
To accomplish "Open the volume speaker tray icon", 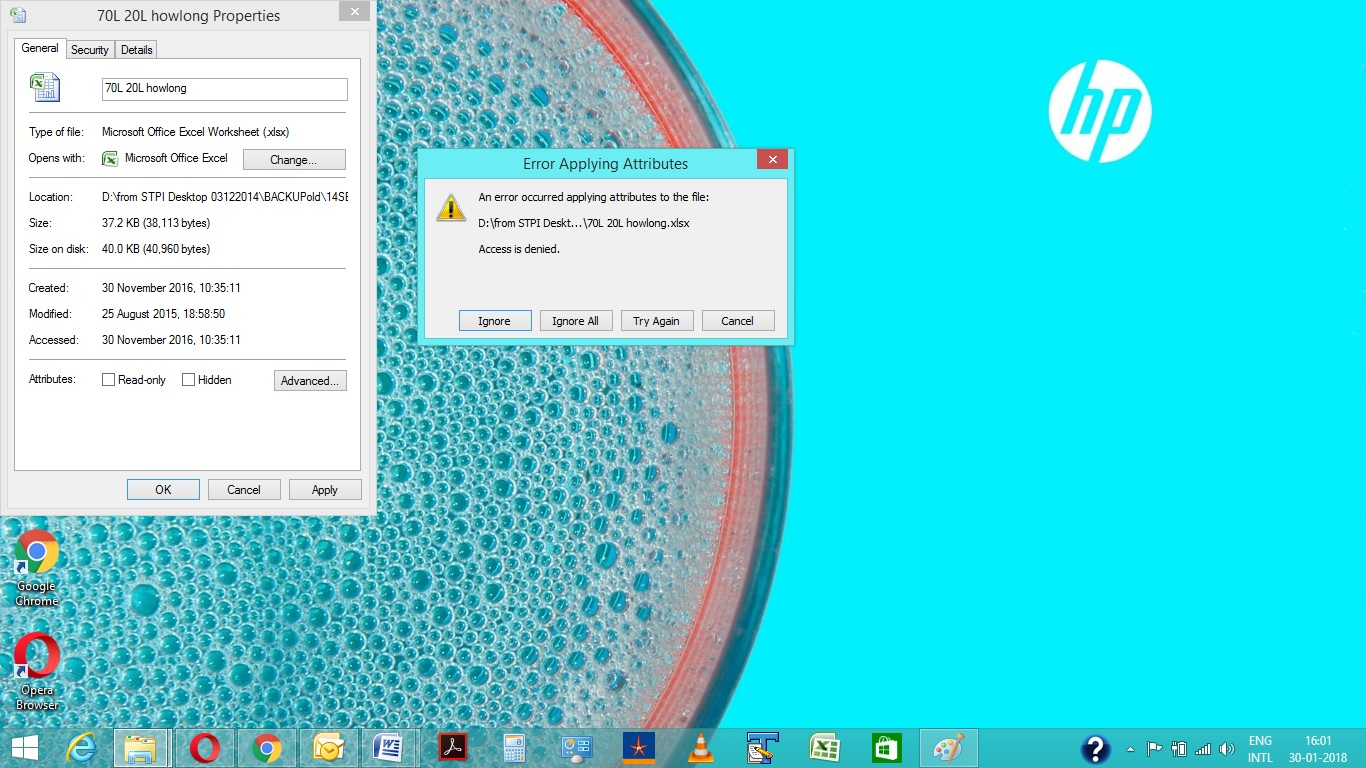I will click(1227, 749).
